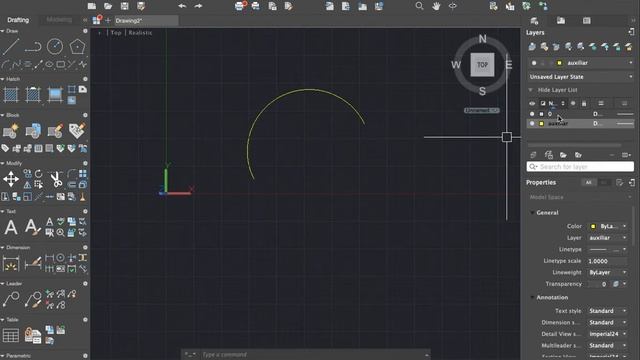Select the Hatch tool
640x360 pixels.
click(11, 95)
